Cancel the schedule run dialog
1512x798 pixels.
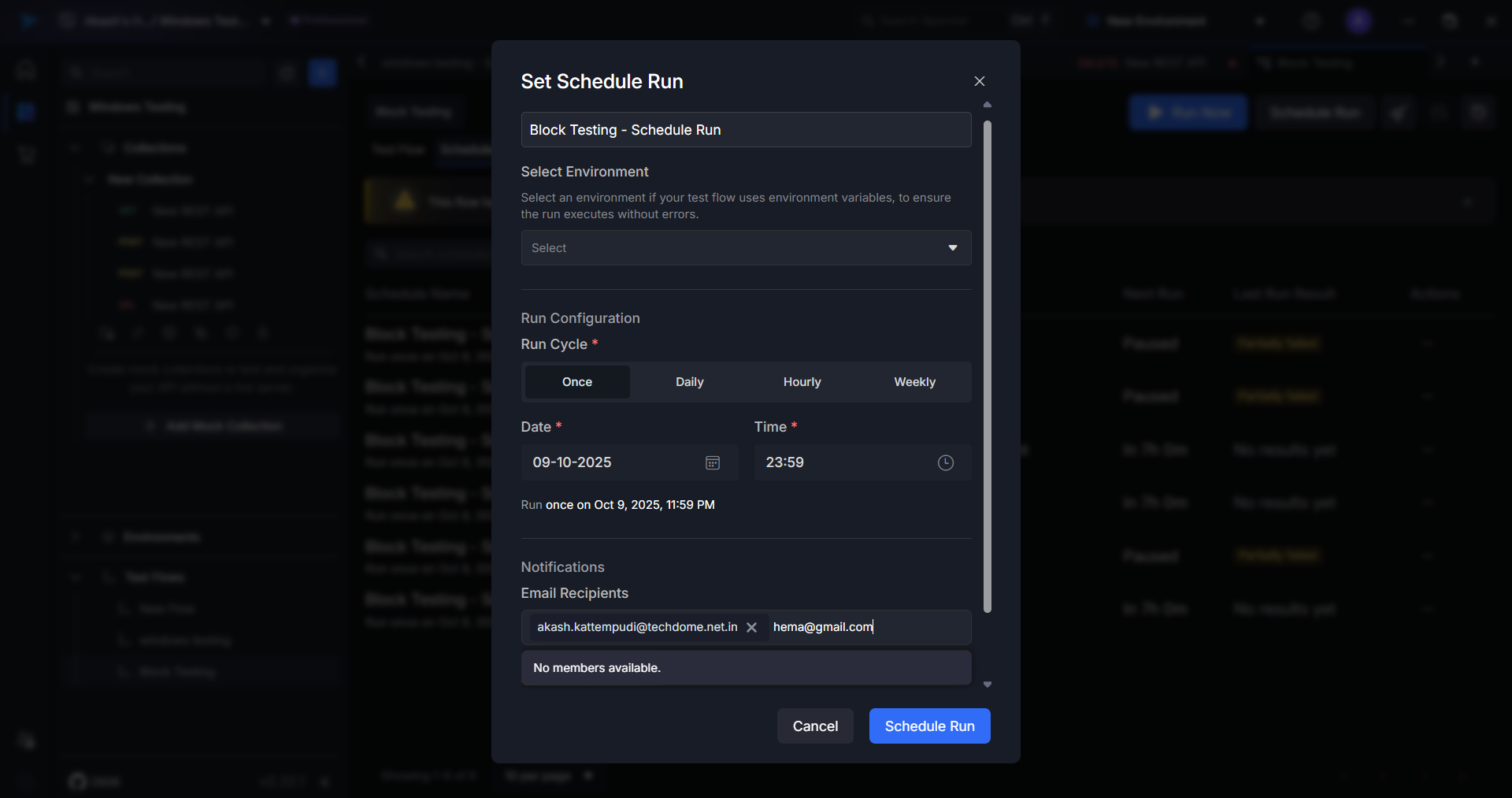[815, 726]
